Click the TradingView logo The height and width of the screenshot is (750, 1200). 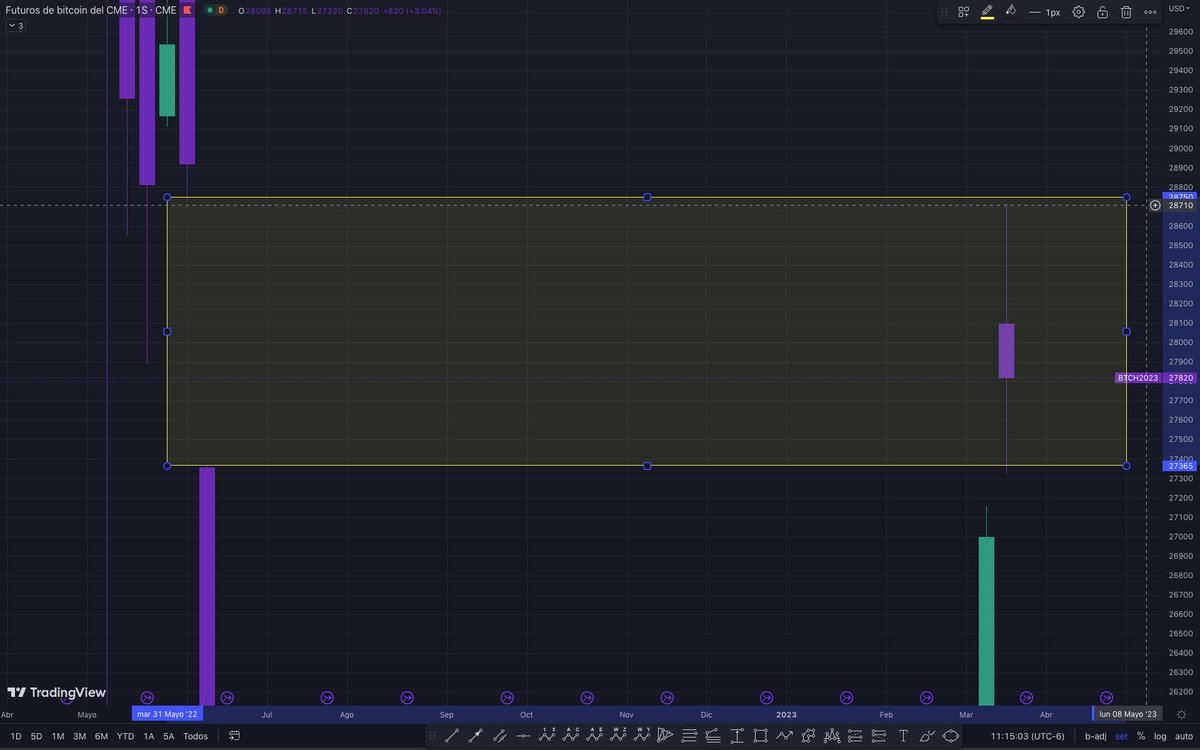tap(57, 692)
